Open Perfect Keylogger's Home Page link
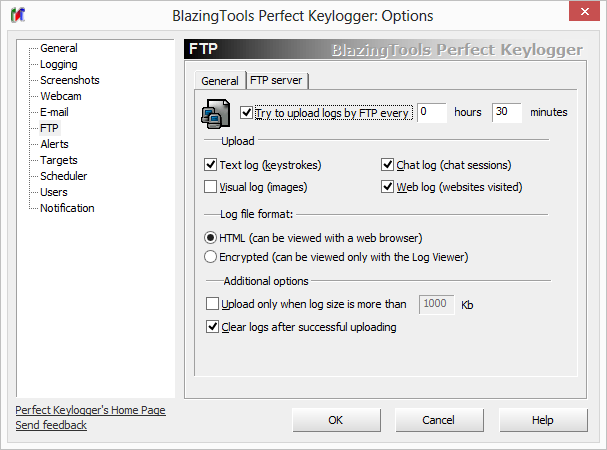Screen dimensions: 607x450 (x=90, y=410)
